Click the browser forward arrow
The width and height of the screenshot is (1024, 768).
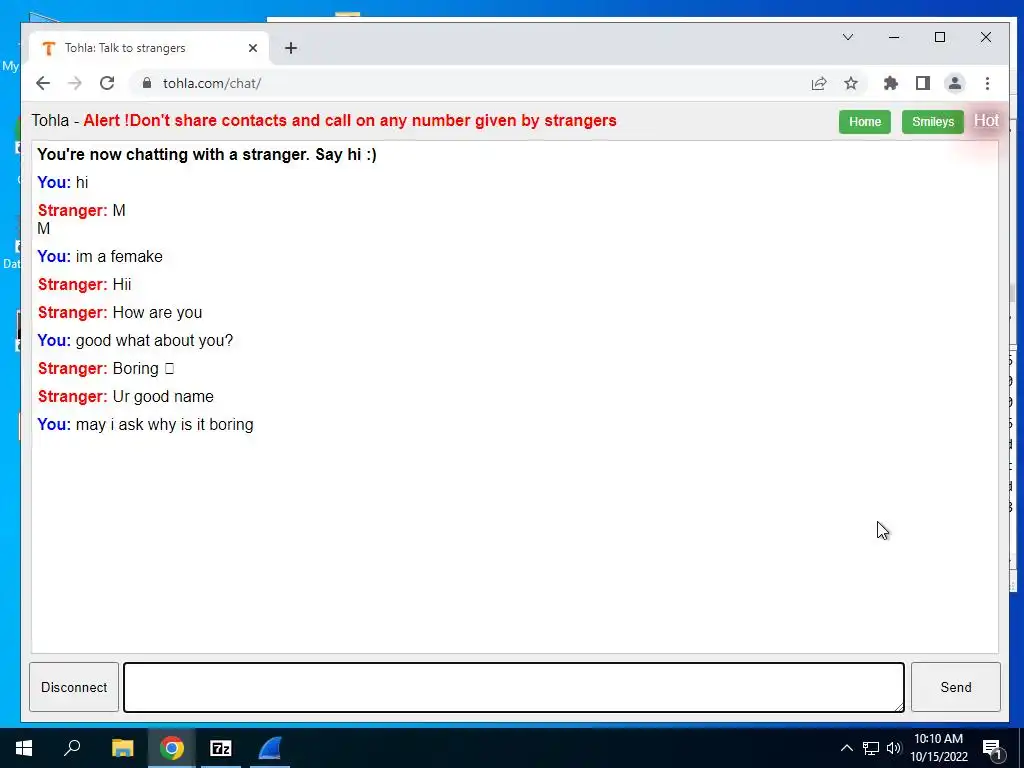75,83
